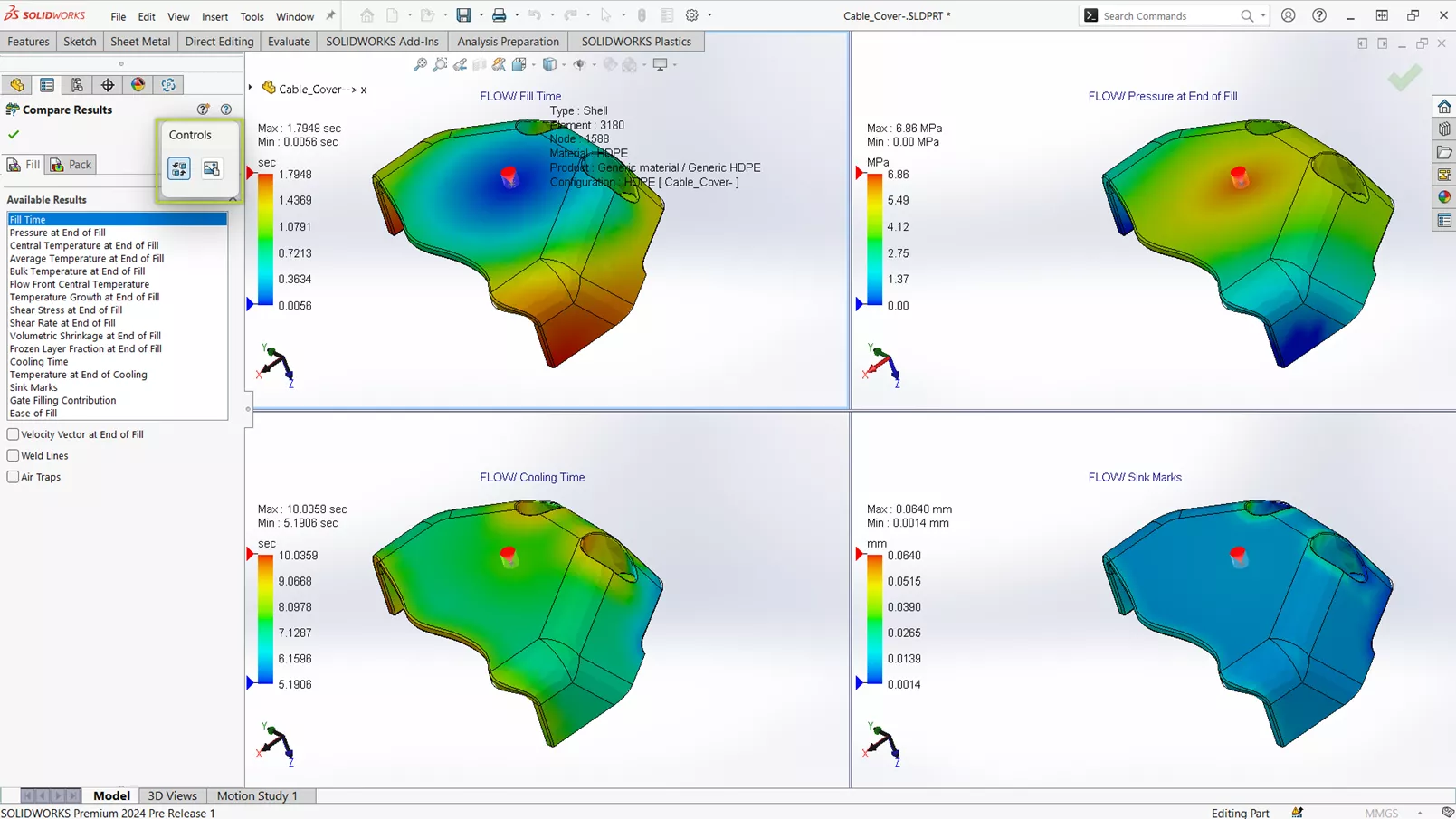The image size is (1456, 819).
Task: Click the user login icon in title bar
Action: [x=1289, y=15]
